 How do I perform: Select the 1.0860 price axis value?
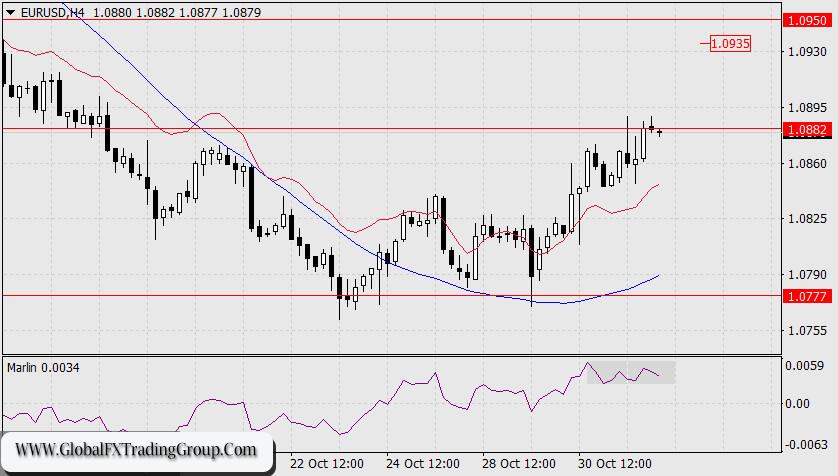[808, 163]
